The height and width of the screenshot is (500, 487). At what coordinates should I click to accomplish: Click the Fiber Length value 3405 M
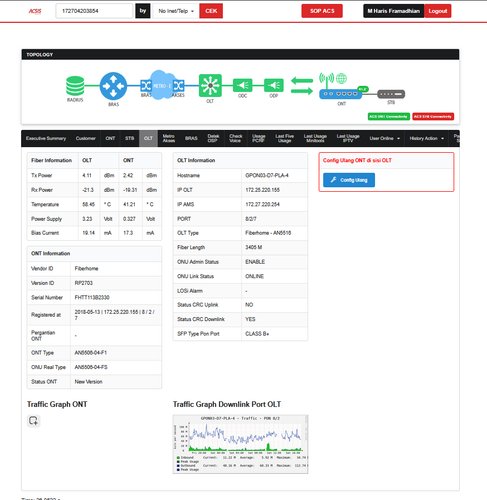click(x=254, y=247)
